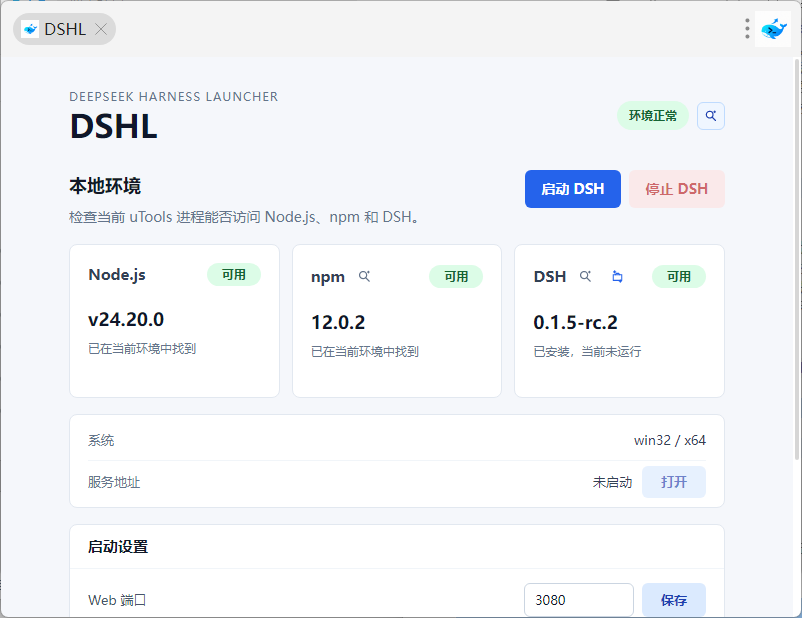Open the service address with 打开 button
Screen dimensions: 802x618
[x=674, y=482]
